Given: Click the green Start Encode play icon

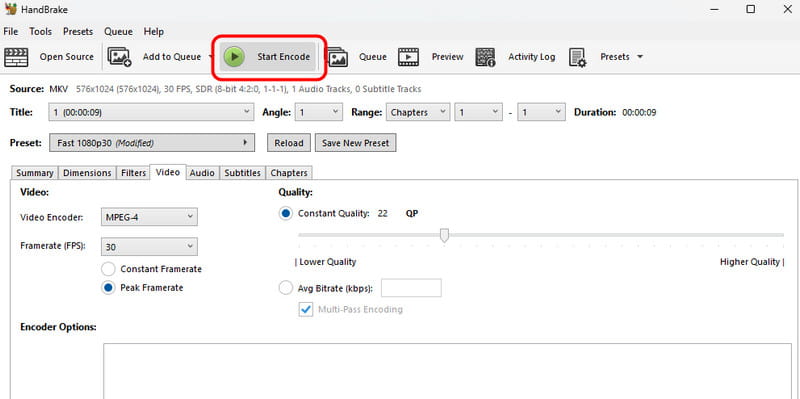Looking at the screenshot, I should point(234,57).
